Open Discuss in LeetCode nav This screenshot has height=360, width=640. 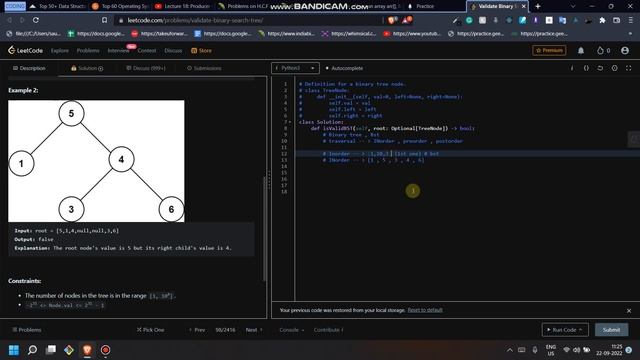[x=173, y=51]
